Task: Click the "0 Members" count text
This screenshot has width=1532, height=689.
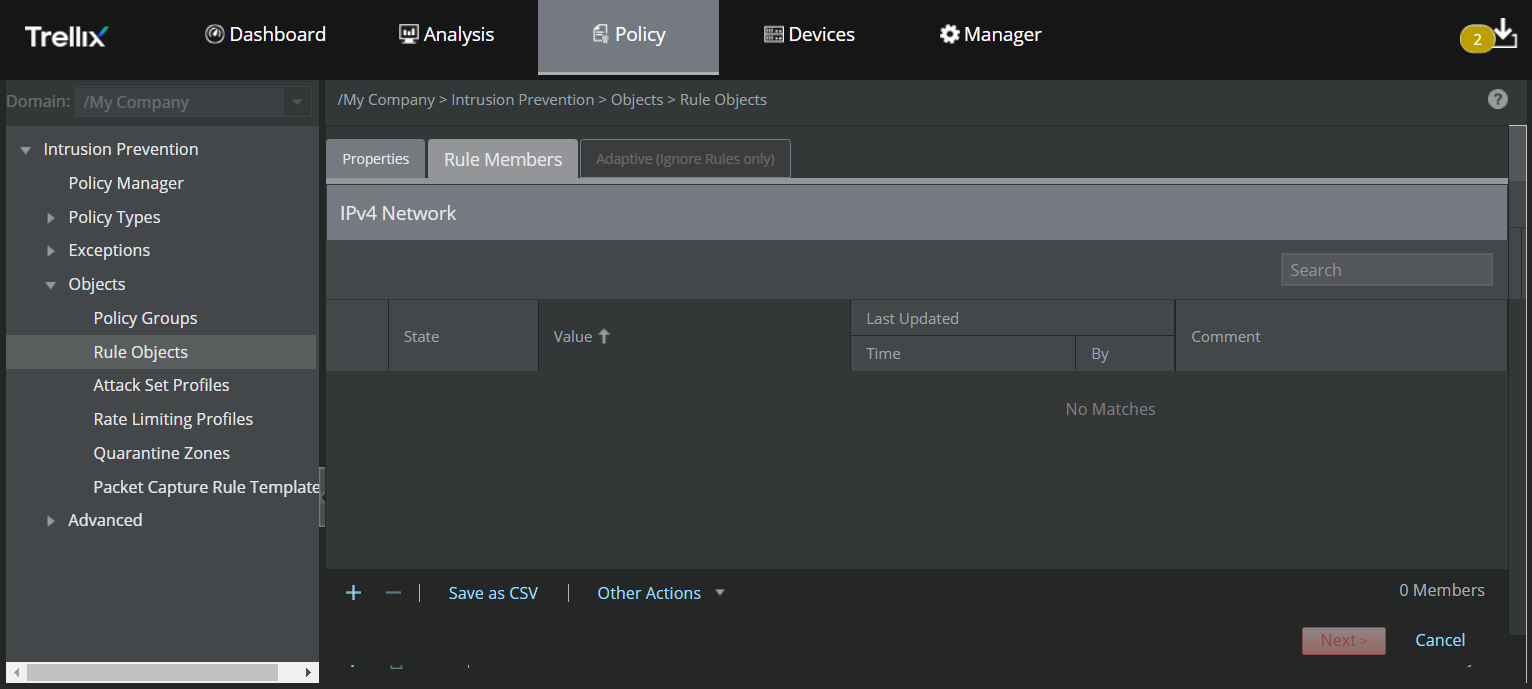Action: point(1442,590)
